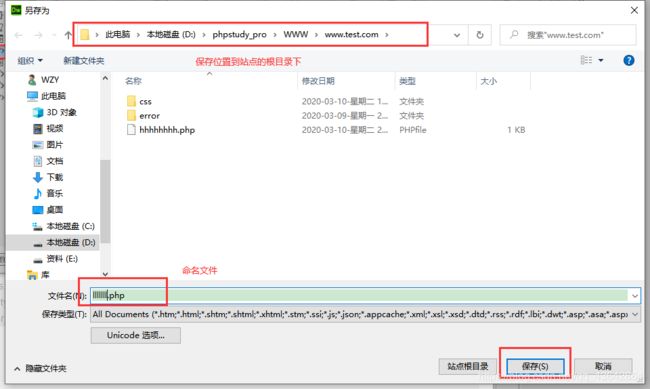Close the 另存为 dialog

(634, 10)
